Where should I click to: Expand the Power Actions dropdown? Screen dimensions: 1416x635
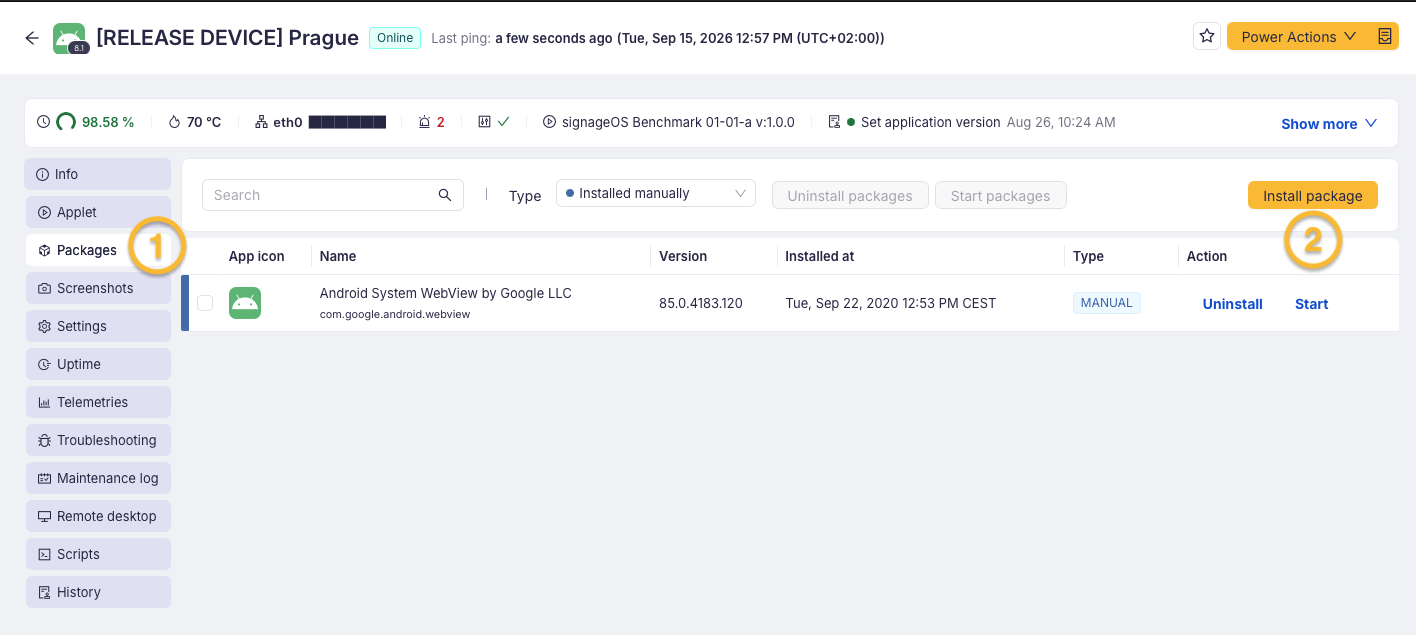click(1299, 36)
